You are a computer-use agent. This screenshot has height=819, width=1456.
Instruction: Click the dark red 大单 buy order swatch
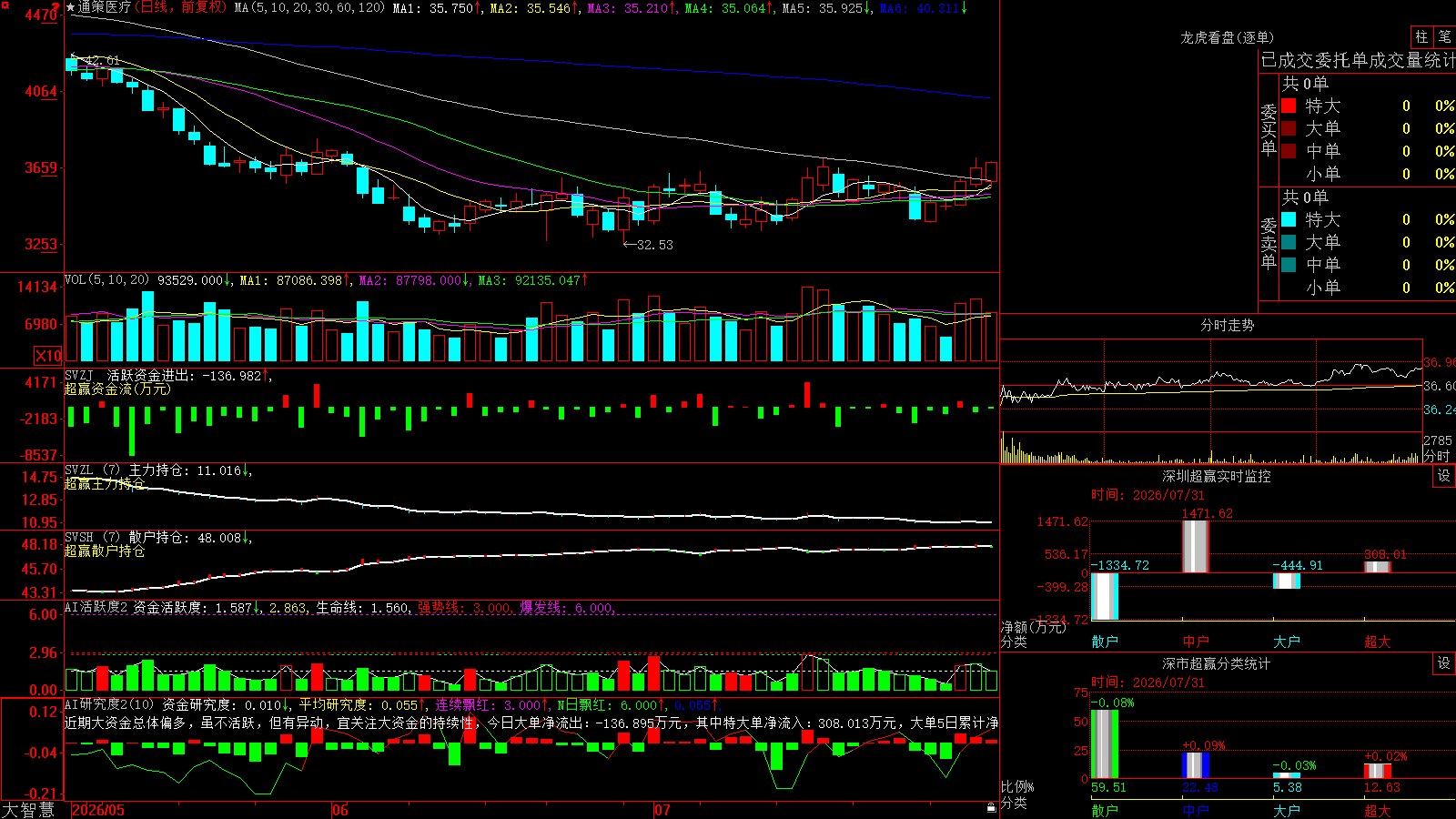click(x=1289, y=128)
